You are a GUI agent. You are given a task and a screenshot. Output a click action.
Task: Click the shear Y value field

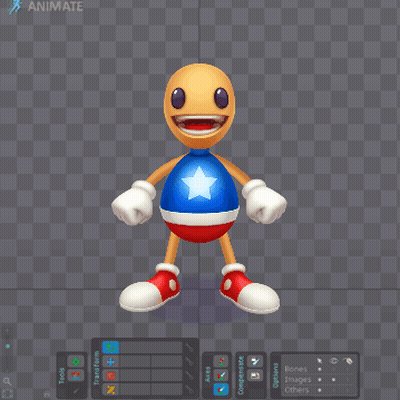167,389
